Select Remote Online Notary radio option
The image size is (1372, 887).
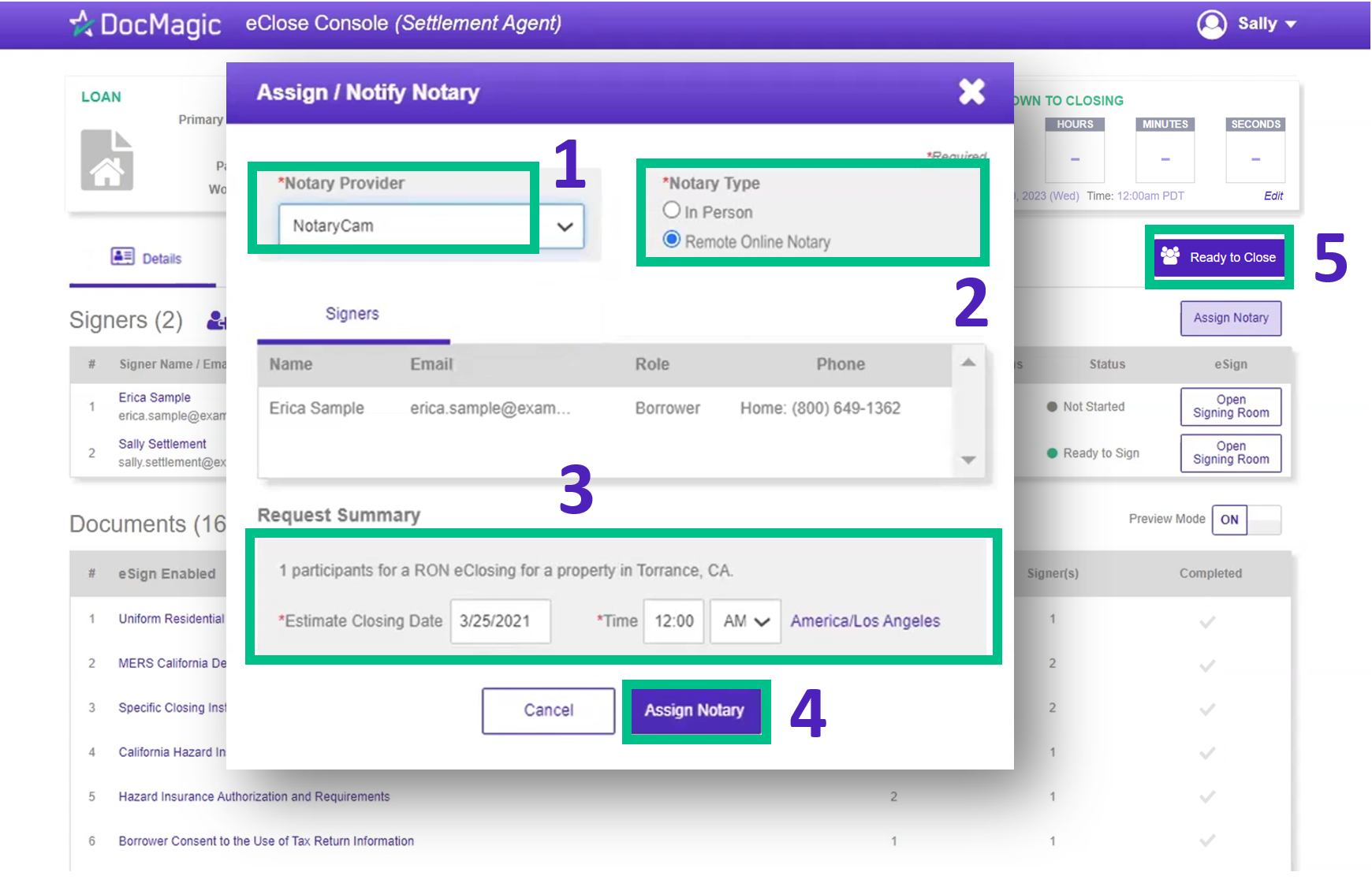(672, 240)
